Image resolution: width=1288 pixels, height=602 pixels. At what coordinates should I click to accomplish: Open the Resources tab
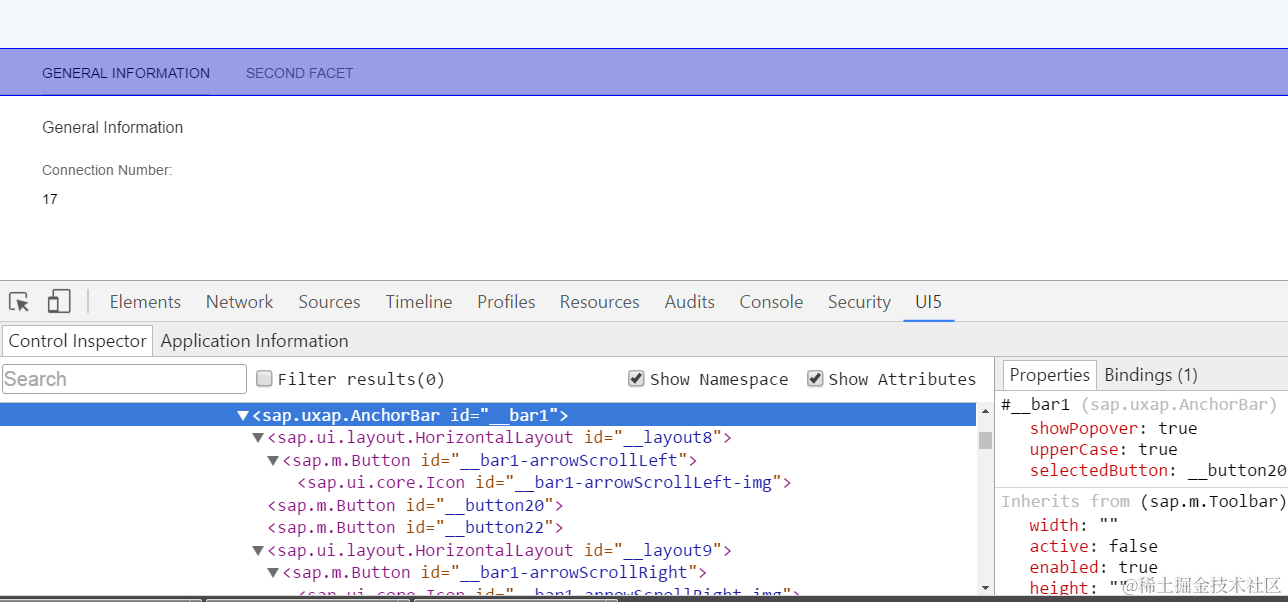(x=600, y=302)
